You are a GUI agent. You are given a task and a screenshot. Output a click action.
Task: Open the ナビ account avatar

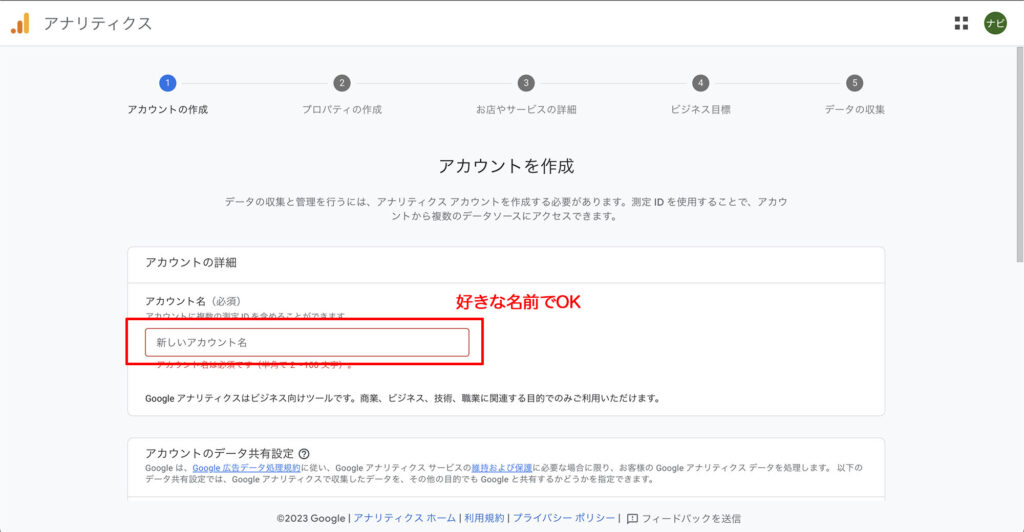(995, 23)
